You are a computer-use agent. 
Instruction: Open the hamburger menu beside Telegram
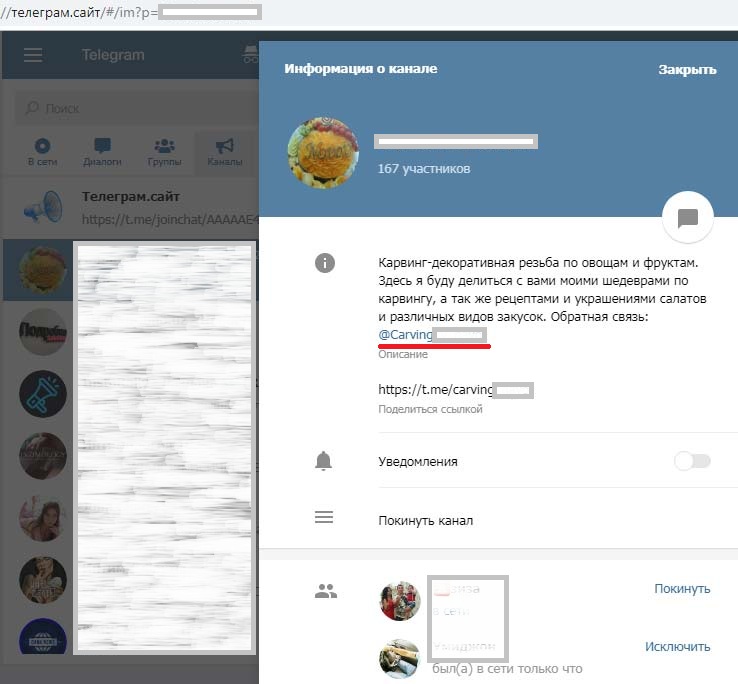click(33, 55)
